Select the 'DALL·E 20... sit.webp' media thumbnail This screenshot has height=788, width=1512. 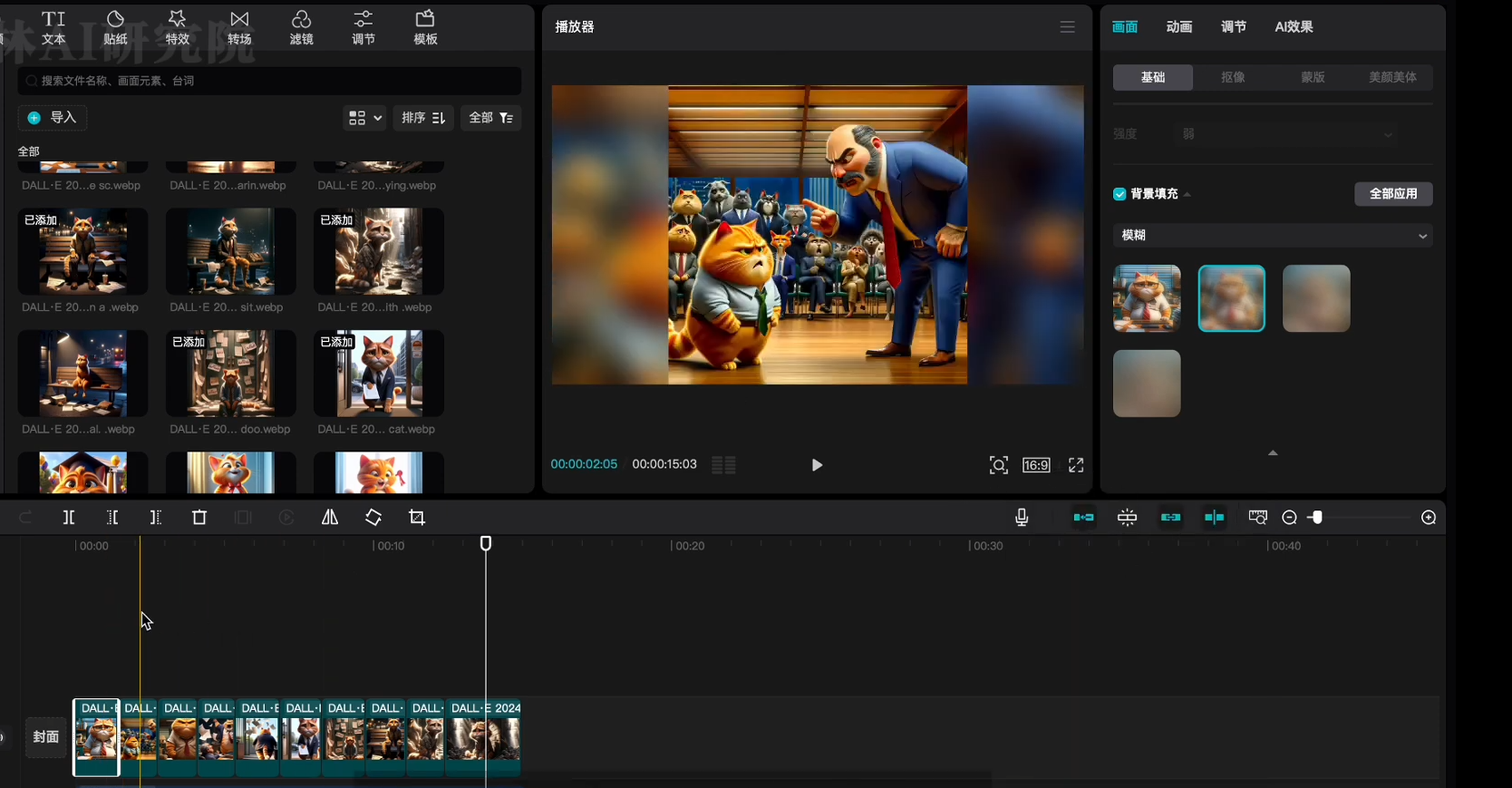pyautogui.click(x=231, y=251)
